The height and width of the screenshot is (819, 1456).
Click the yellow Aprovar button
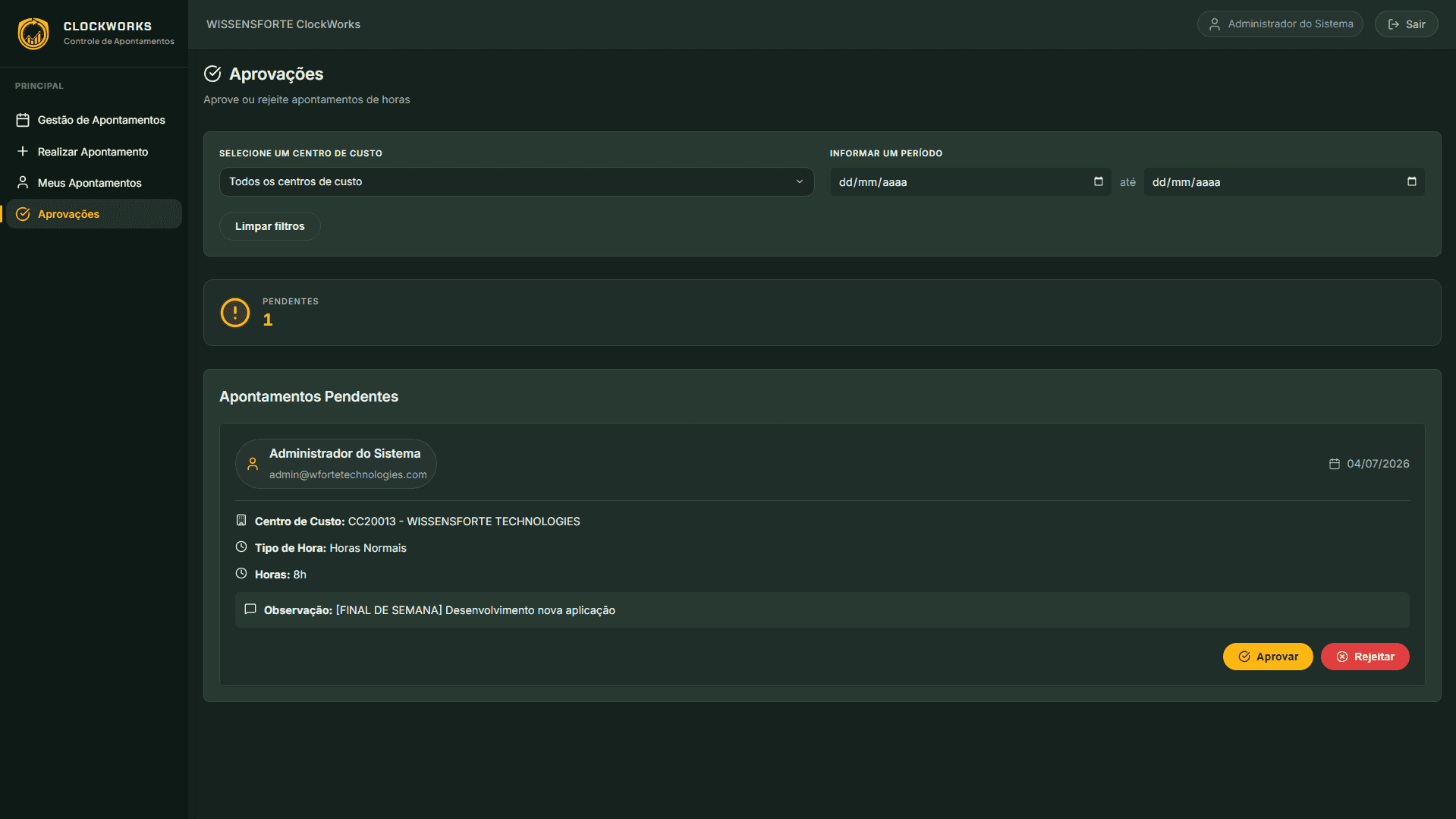click(x=1268, y=657)
